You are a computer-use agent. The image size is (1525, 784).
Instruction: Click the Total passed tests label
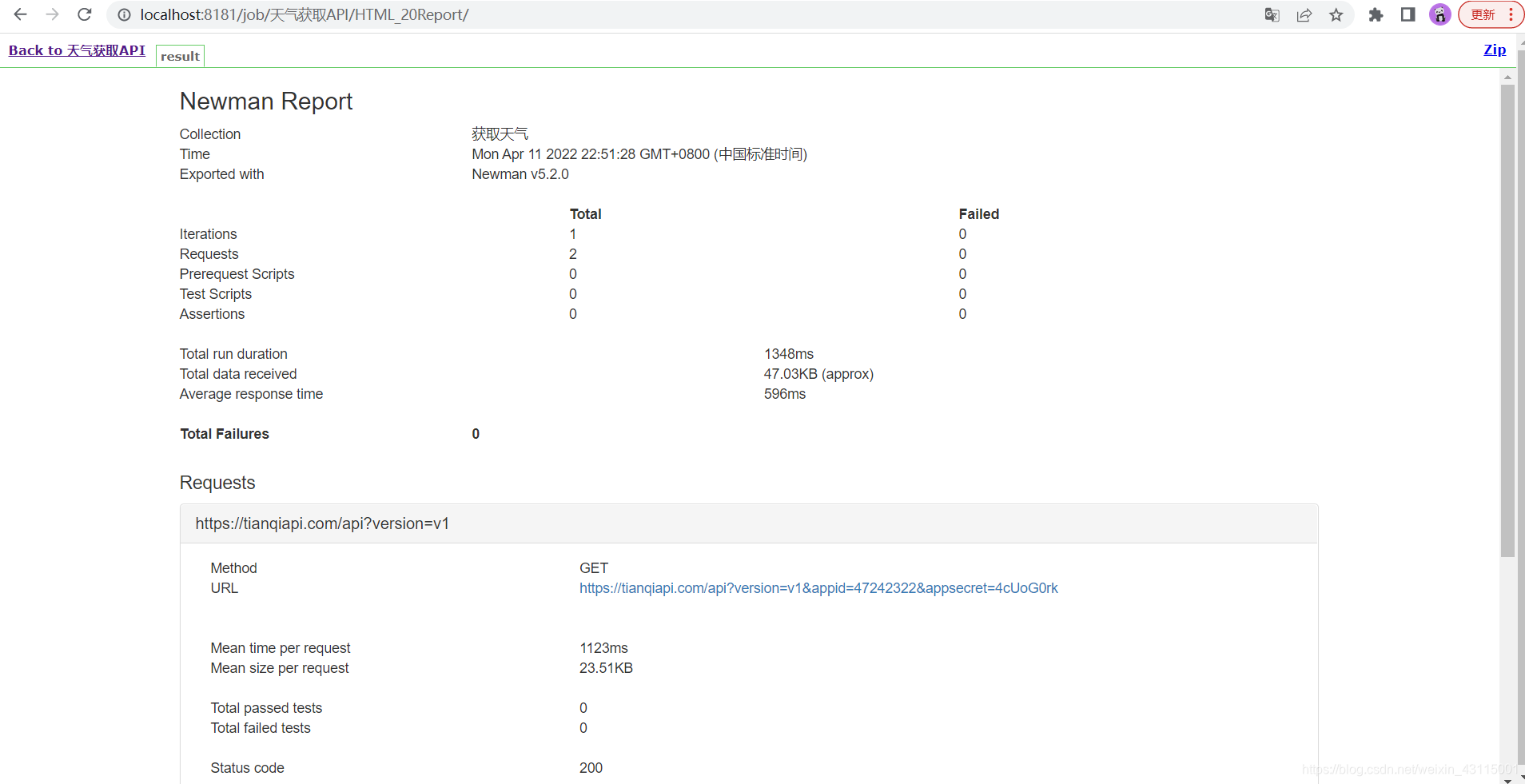(x=266, y=708)
